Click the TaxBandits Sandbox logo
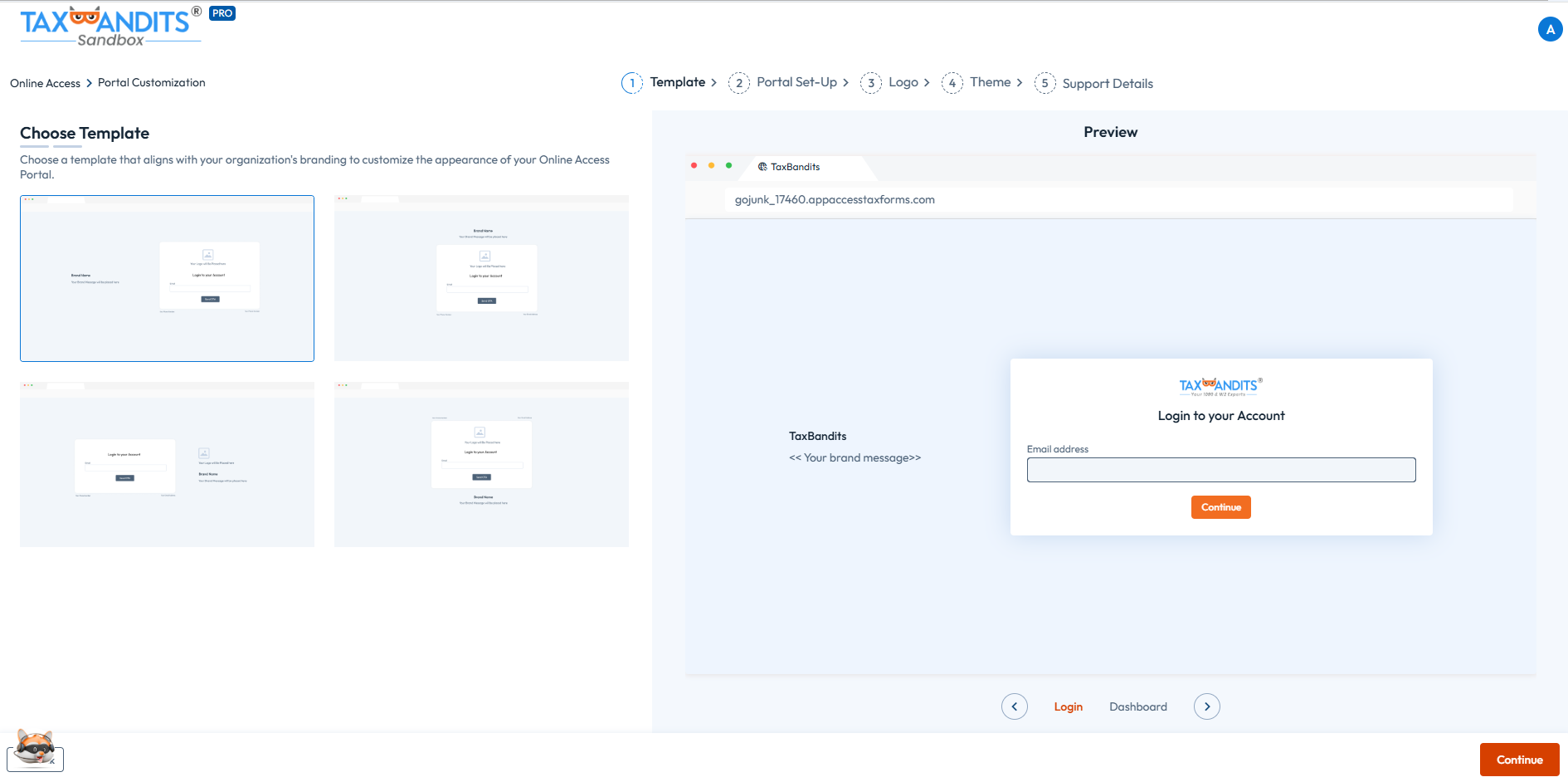Image resolution: width=1568 pixels, height=782 pixels. click(x=110, y=26)
